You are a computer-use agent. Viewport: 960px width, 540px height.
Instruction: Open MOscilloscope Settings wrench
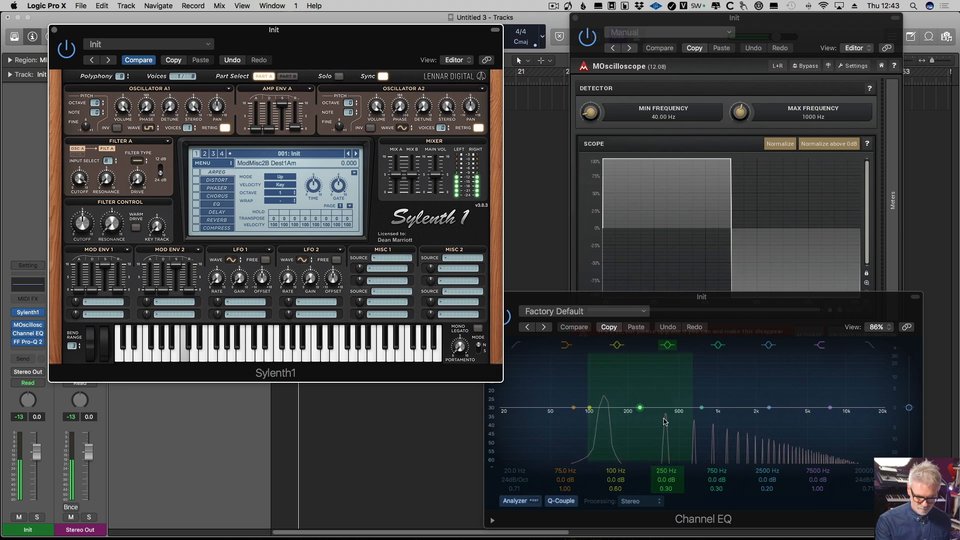click(852, 66)
